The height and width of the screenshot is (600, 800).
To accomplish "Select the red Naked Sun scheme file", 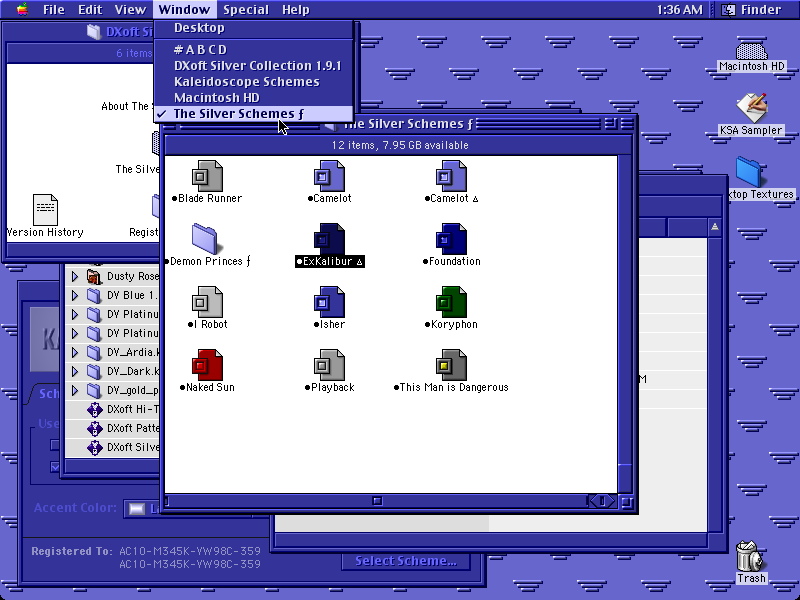I will click(207, 365).
